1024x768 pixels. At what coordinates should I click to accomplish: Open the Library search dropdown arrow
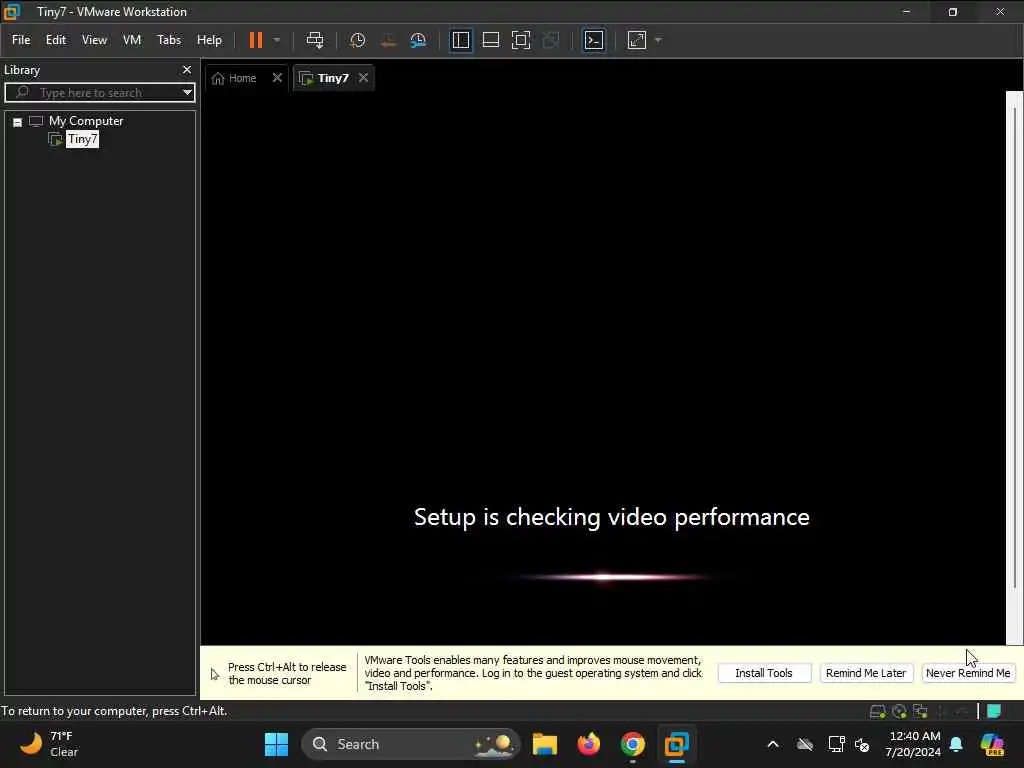coord(187,92)
